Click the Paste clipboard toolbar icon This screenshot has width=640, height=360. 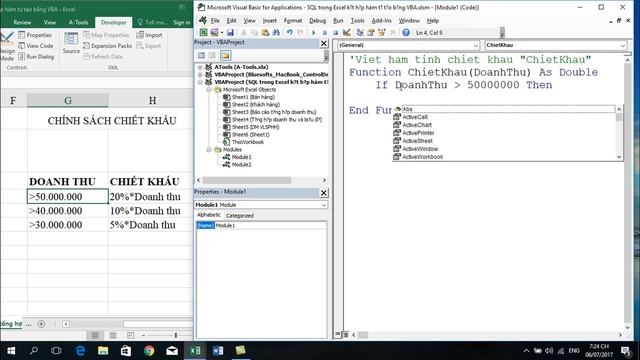click(x=265, y=32)
